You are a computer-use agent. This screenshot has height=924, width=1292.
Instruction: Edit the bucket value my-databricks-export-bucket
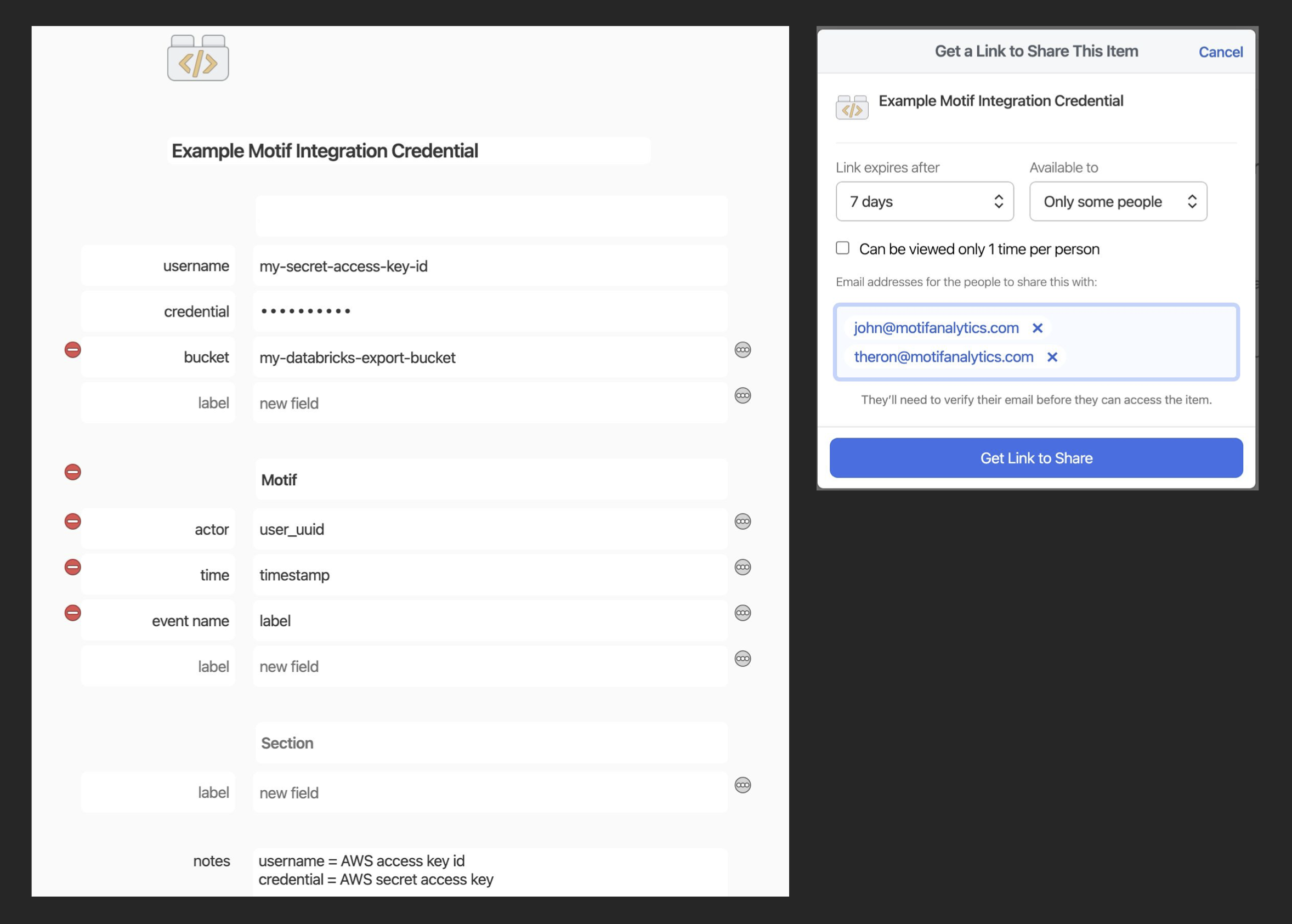point(490,358)
